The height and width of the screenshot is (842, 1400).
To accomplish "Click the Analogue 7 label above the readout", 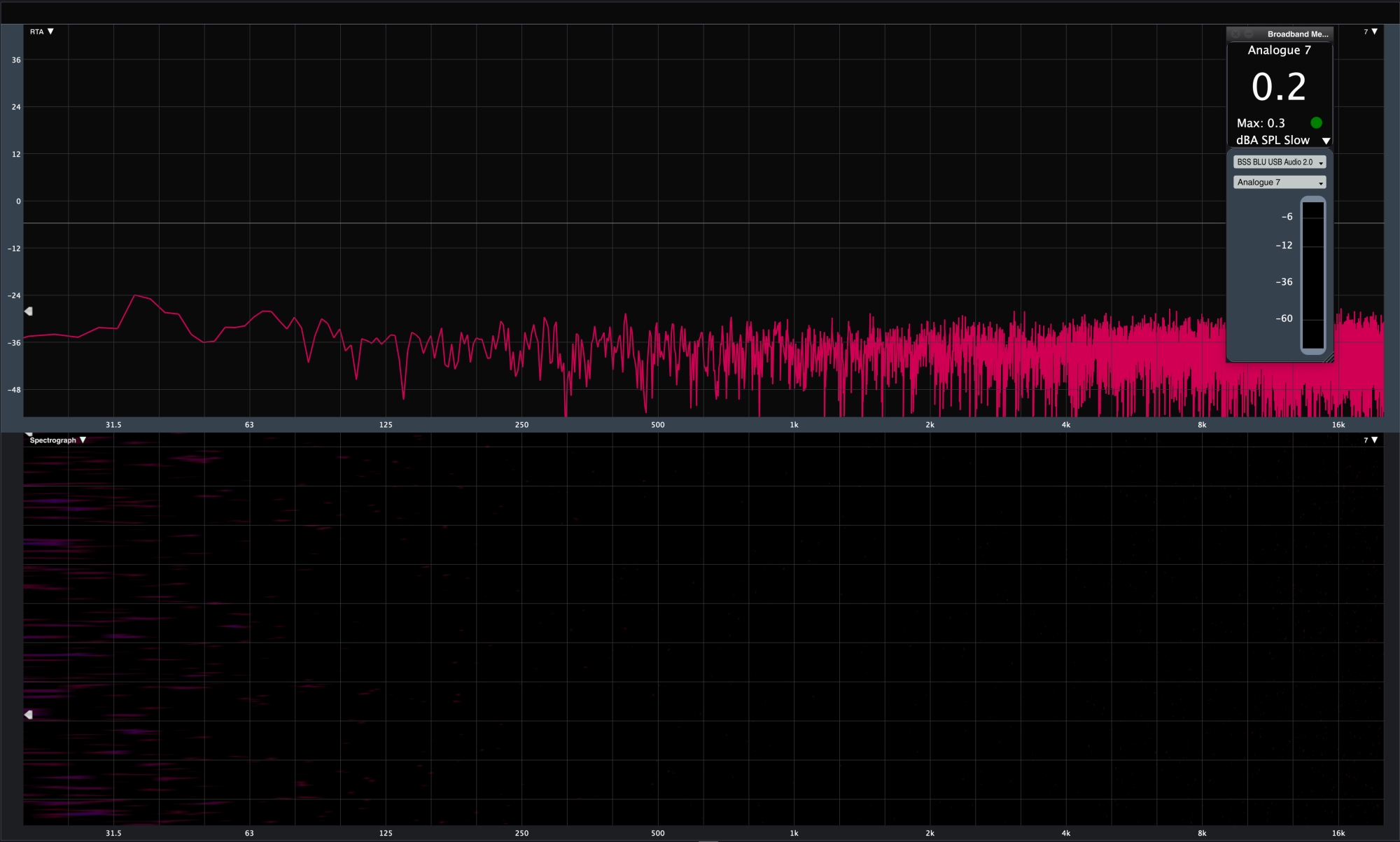I will pyautogui.click(x=1279, y=50).
